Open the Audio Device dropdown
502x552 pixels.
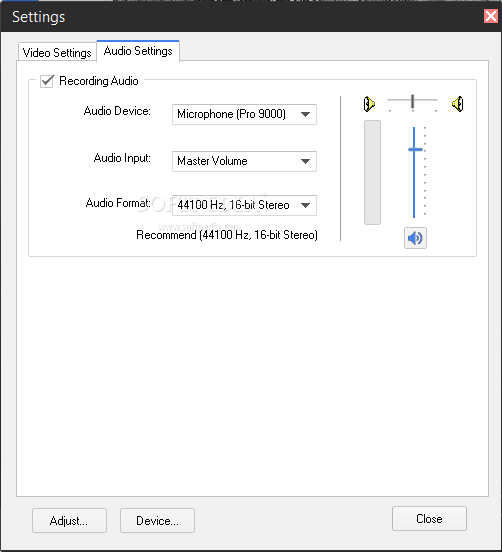tap(244, 114)
